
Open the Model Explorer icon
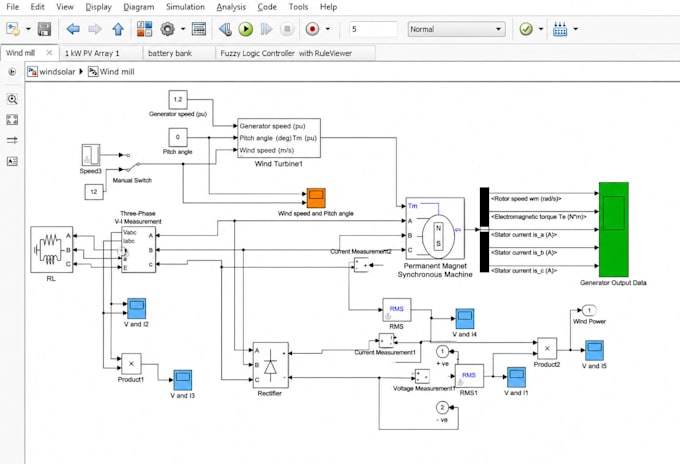click(199, 29)
